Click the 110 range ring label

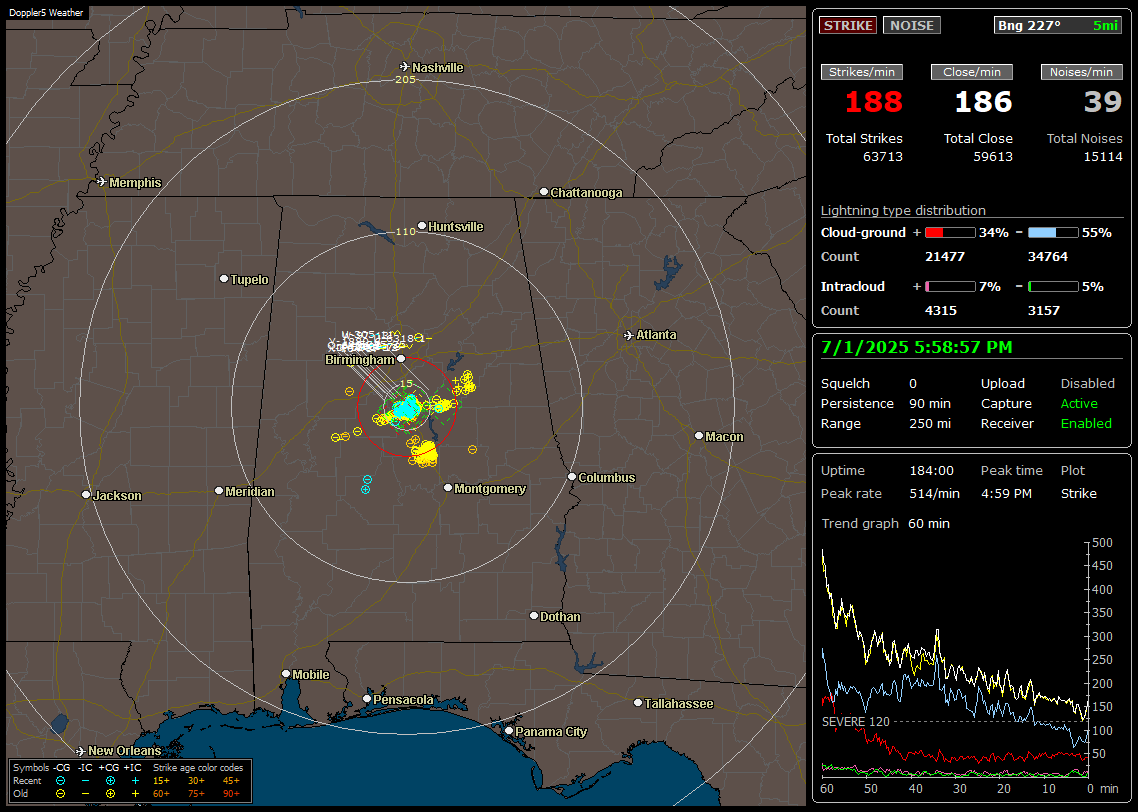point(405,231)
